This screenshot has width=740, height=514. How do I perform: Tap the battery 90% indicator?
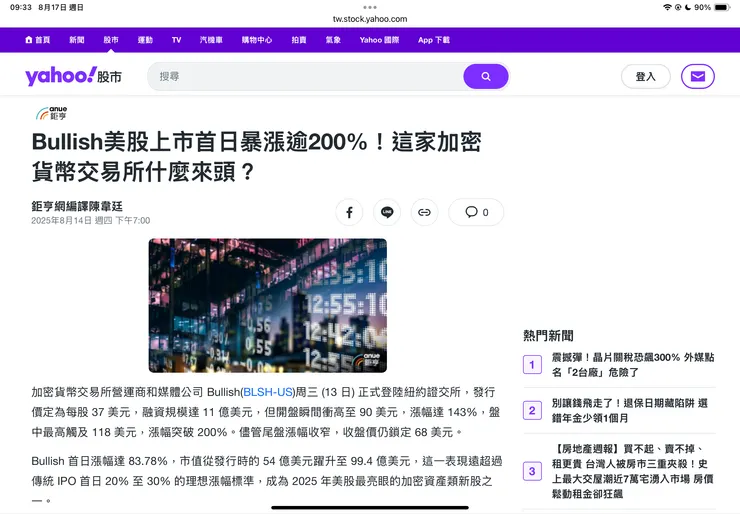click(712, 7)
